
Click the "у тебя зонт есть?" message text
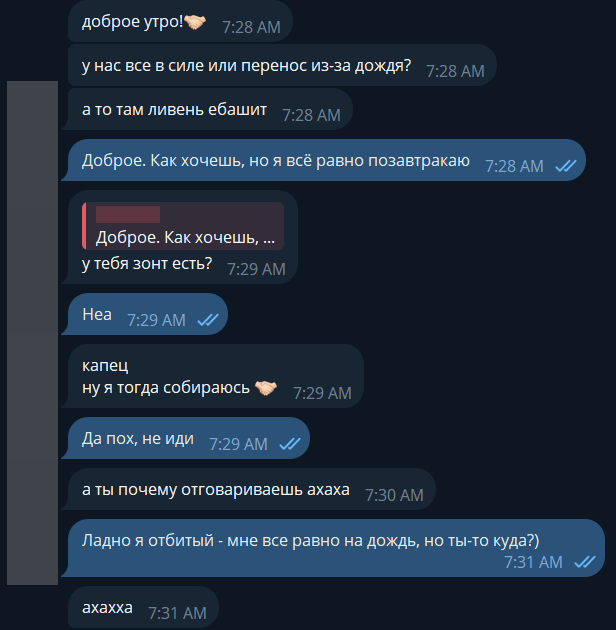(x=147, y=264)
